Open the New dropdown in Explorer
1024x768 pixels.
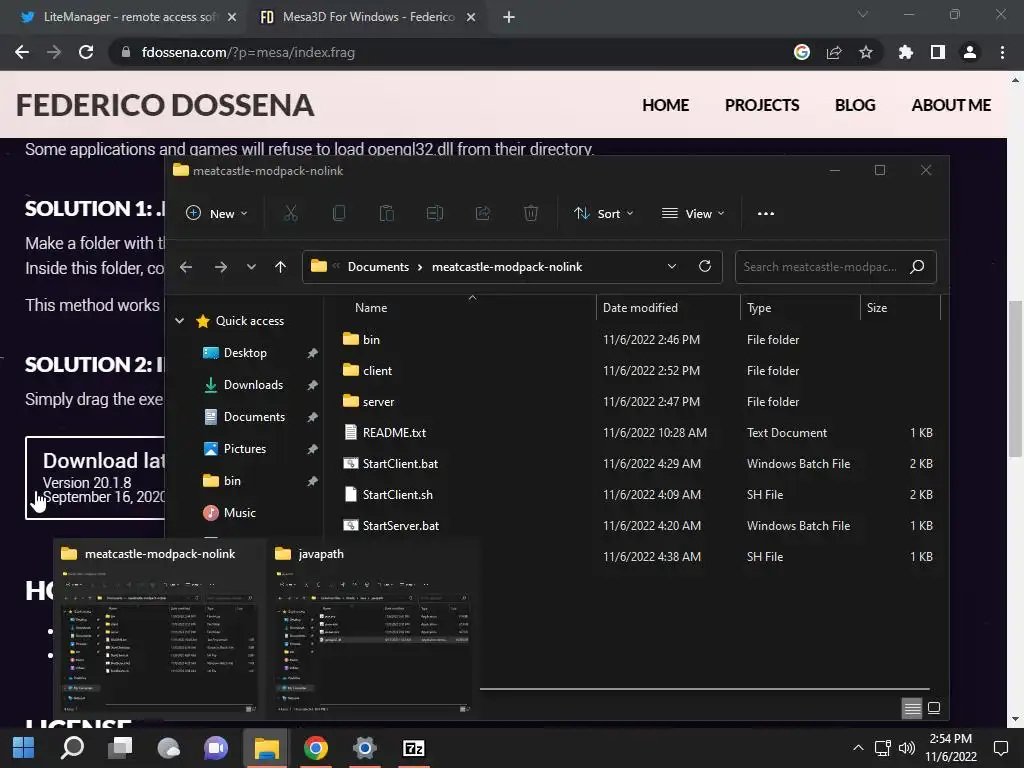click(x=217, y=214)
